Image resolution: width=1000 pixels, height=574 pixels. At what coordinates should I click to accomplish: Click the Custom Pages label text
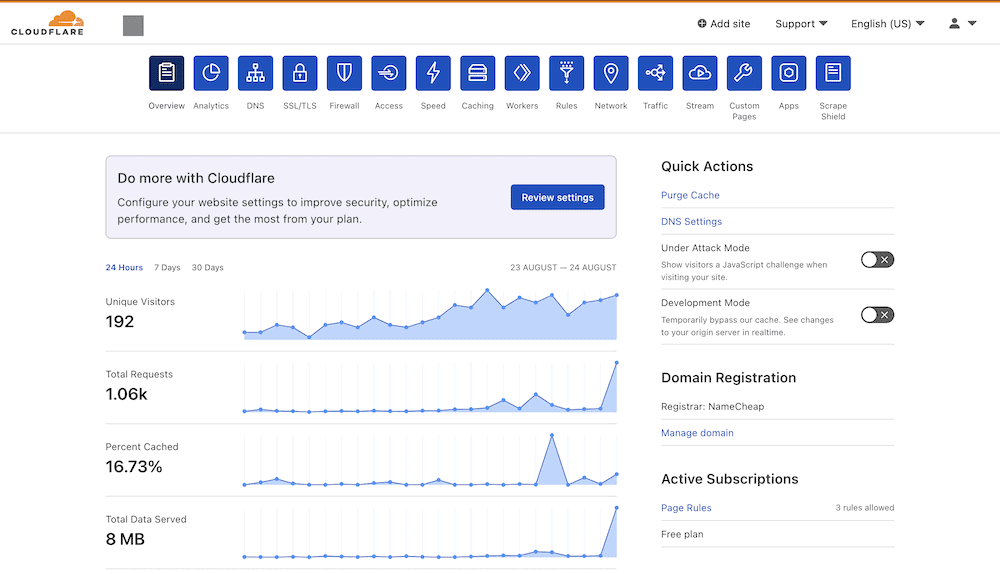coord(744,111)
